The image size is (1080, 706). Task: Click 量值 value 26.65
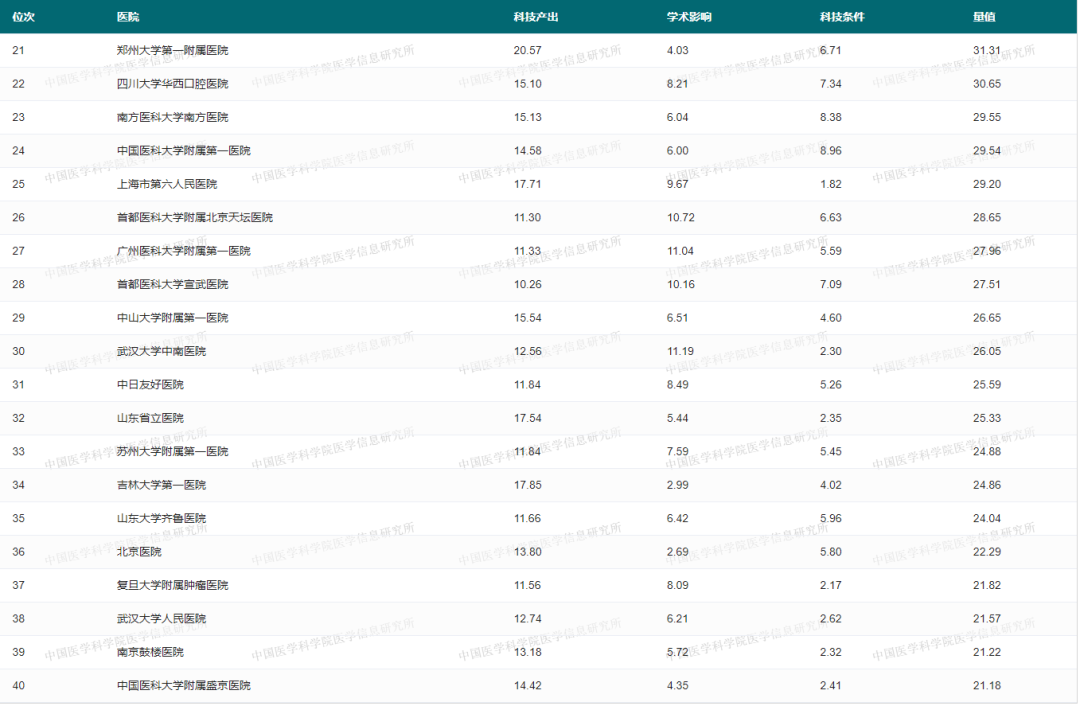pyautogui.click(x=987, y=318)
